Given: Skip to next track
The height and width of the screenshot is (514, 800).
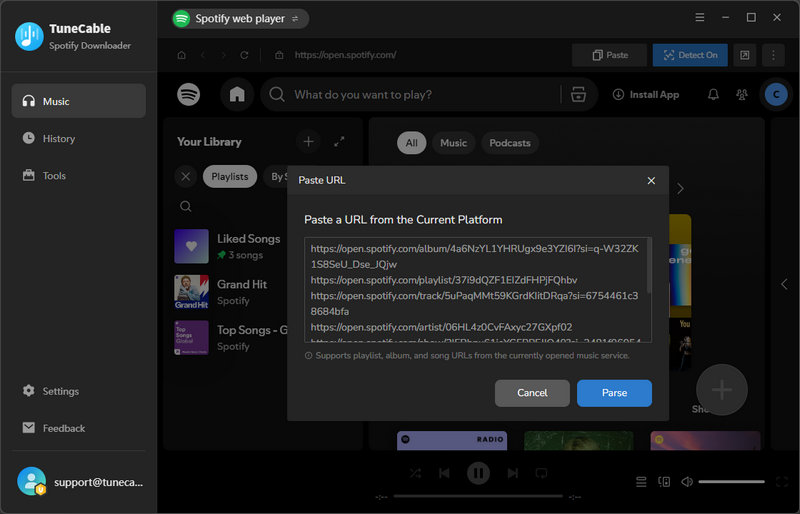Looking at the screenshot, I should 512,473.
